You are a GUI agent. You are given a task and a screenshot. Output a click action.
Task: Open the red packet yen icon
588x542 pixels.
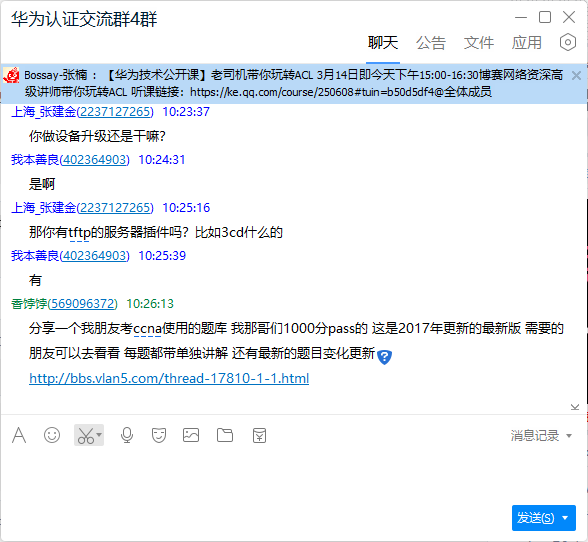point(259,435)
